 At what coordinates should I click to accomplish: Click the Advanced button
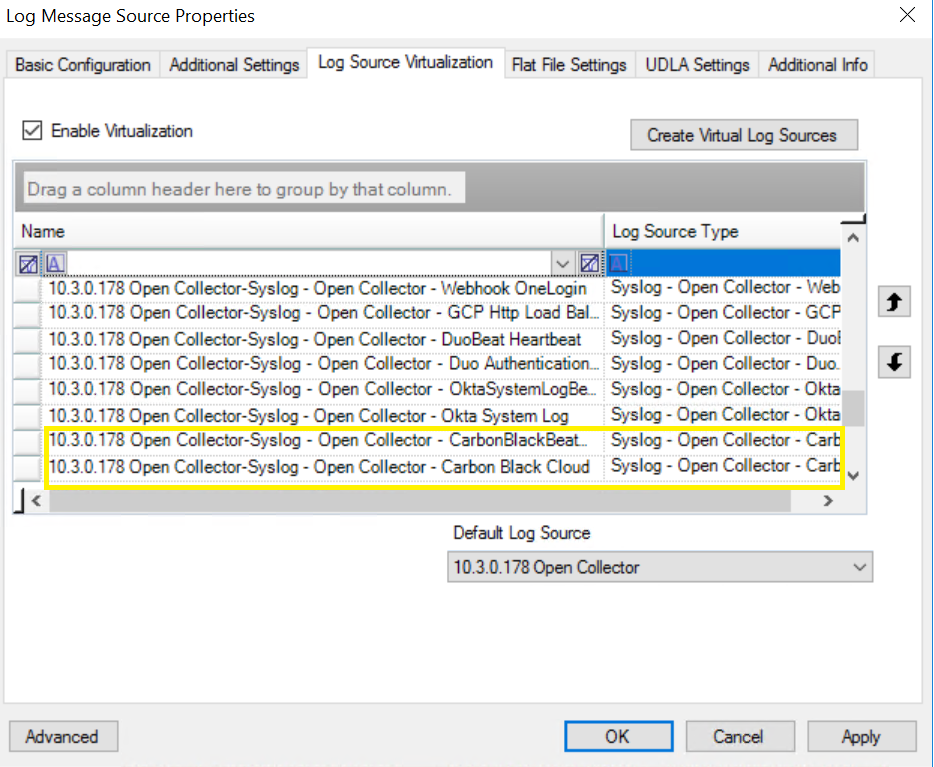coord(62,737)
